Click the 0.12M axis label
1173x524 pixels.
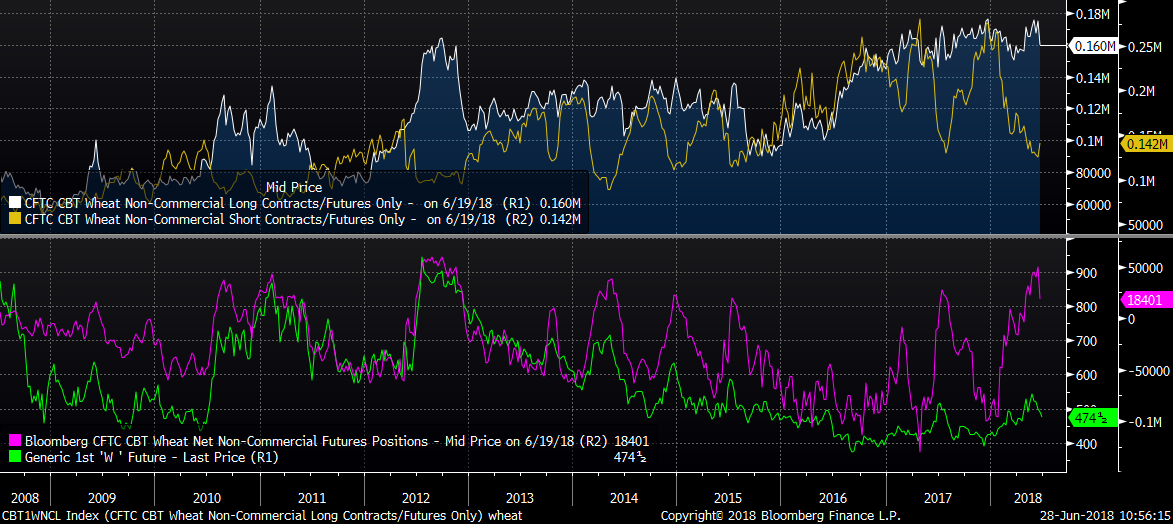click(x=1093, y=109)
